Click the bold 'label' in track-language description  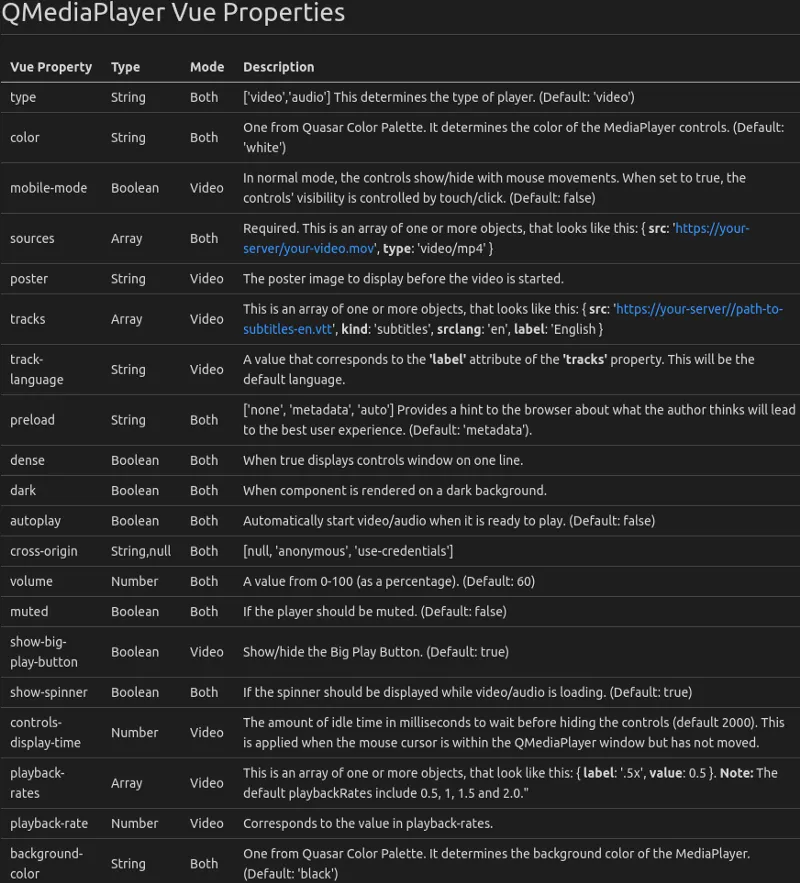(x=447, y=359)
